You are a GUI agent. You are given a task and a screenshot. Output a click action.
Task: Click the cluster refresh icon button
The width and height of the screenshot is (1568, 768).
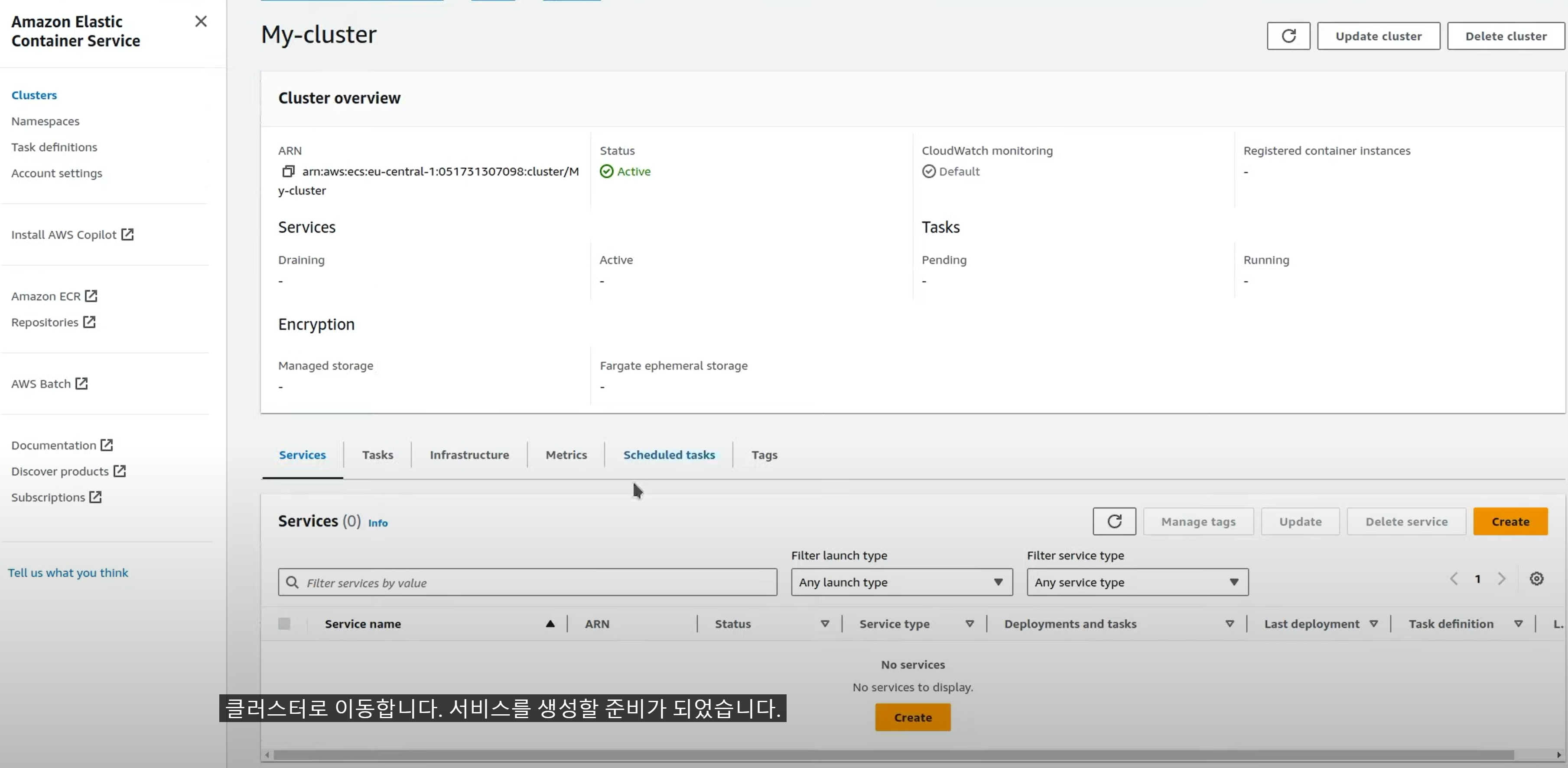coord(1288,36)
